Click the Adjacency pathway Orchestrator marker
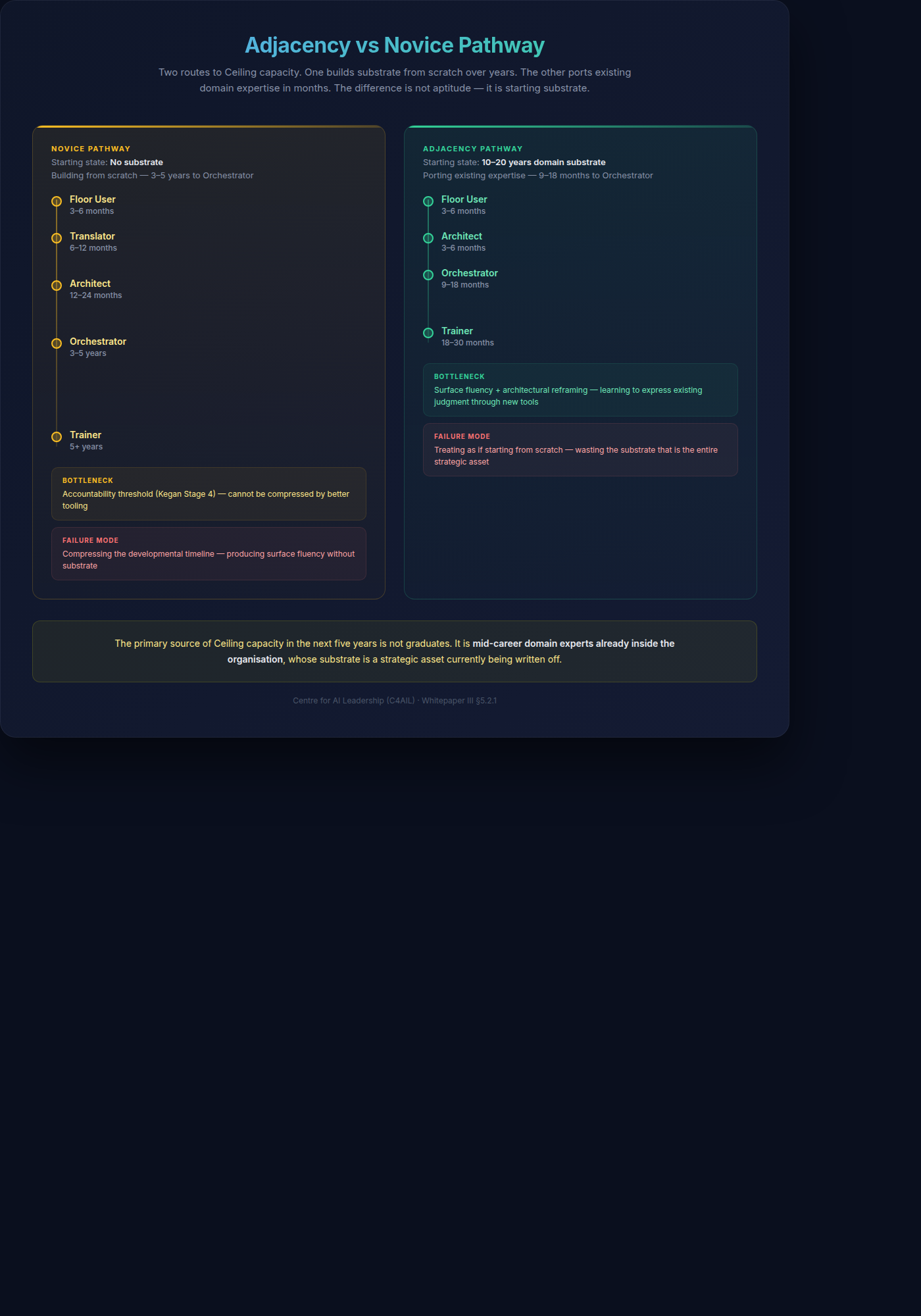 [428, 275]
